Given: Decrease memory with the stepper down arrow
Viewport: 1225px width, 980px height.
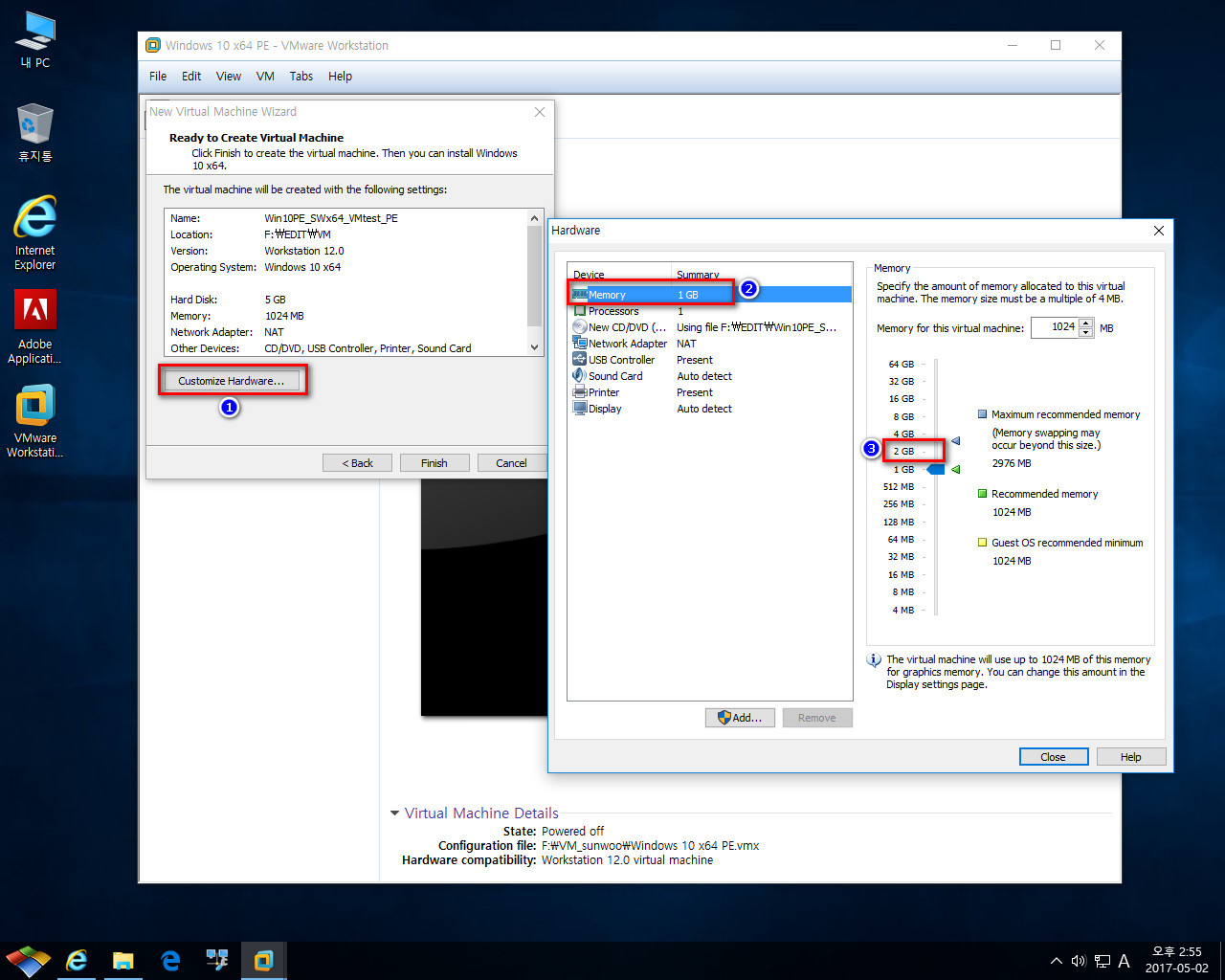Looking at the screenshot, I should tap(1085, 332).
